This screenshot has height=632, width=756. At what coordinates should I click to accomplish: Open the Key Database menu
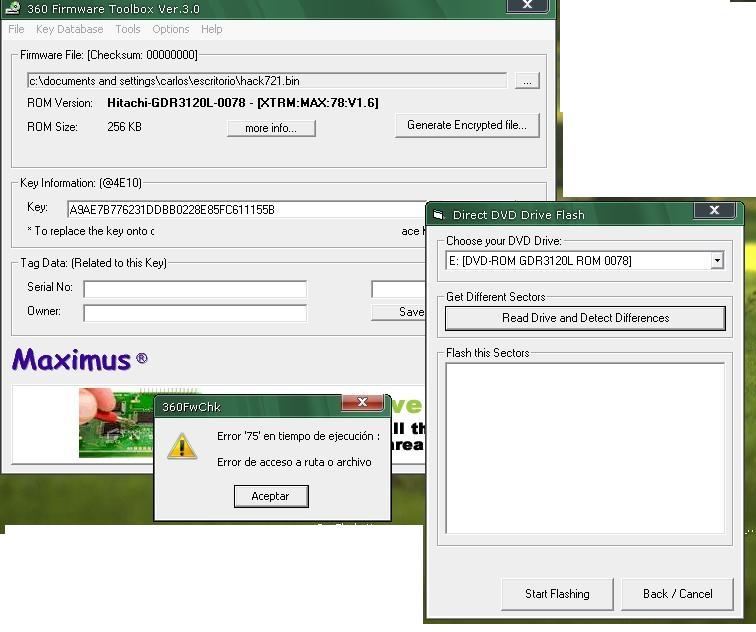[69, 29]
